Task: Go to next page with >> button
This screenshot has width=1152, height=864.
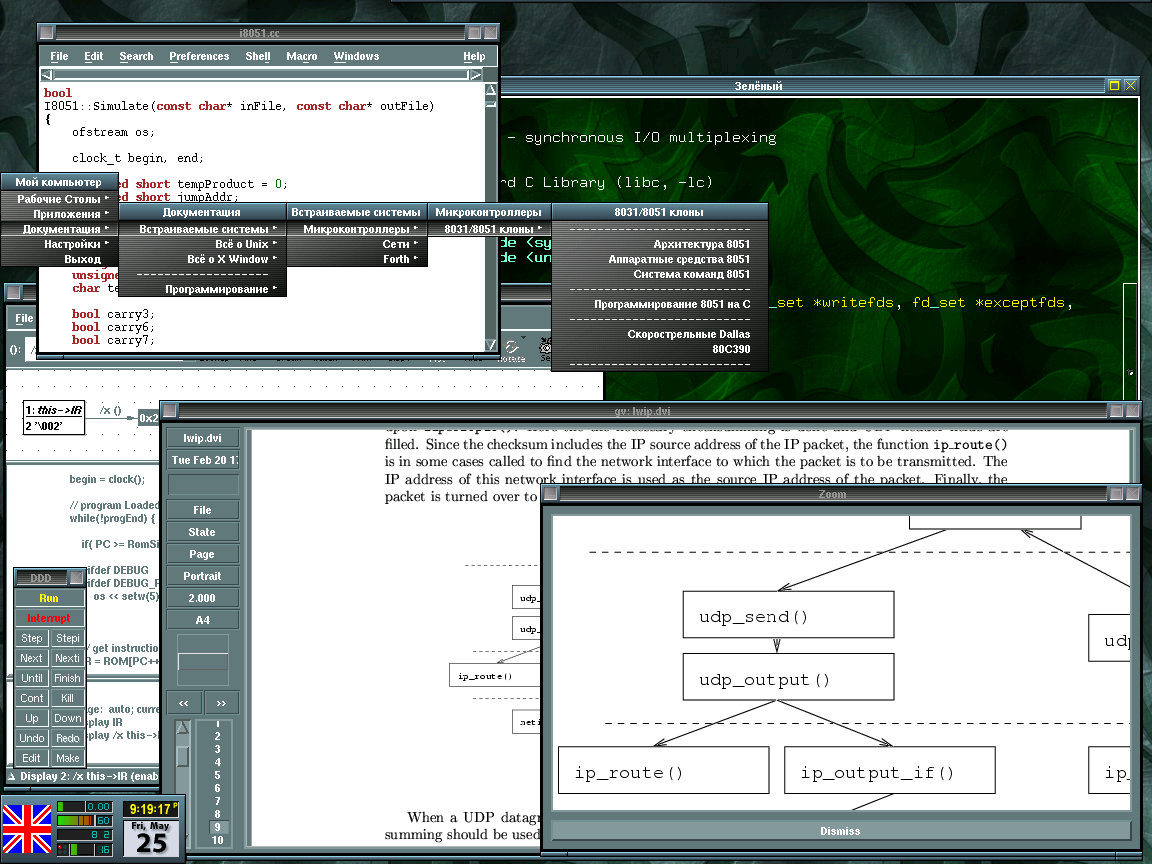Action: (221, 702)
